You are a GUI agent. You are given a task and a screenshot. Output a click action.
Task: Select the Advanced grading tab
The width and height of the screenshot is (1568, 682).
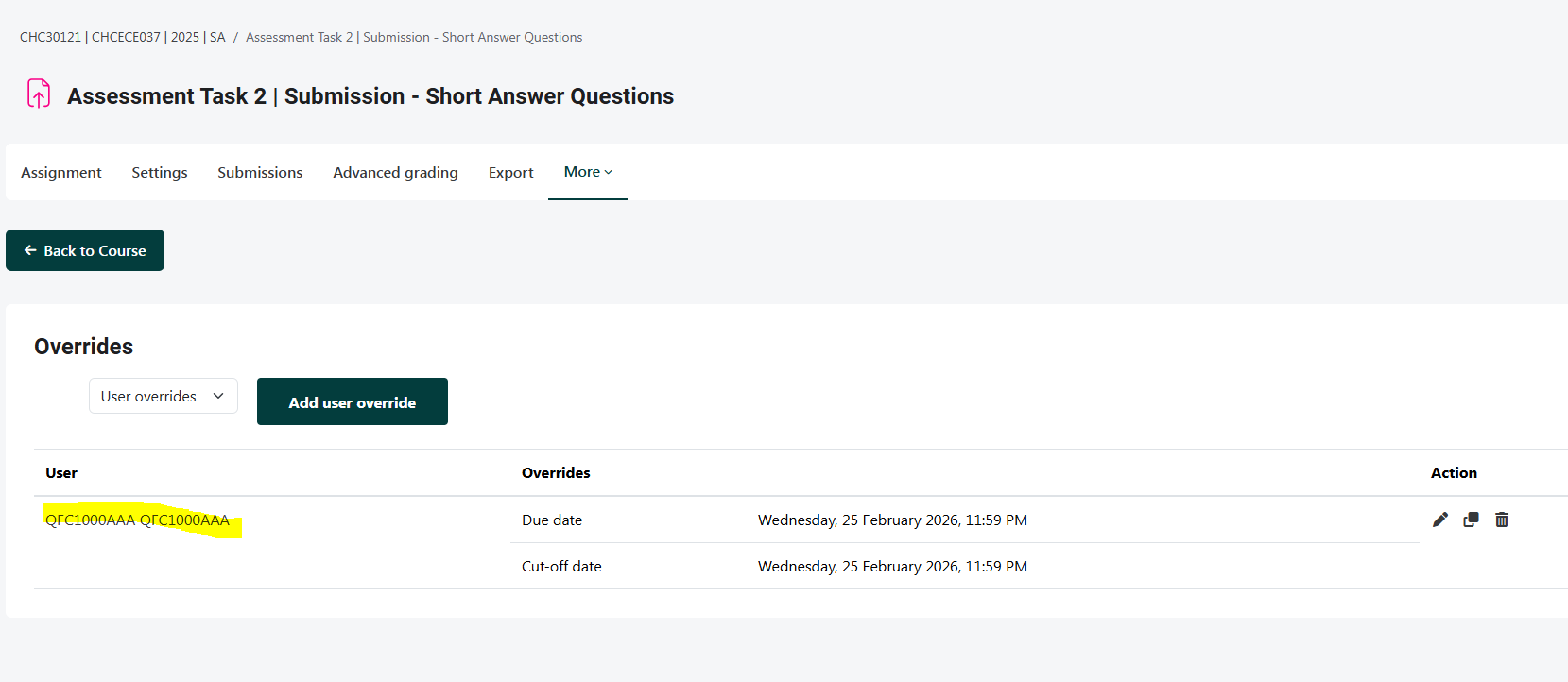pos(395,173)
